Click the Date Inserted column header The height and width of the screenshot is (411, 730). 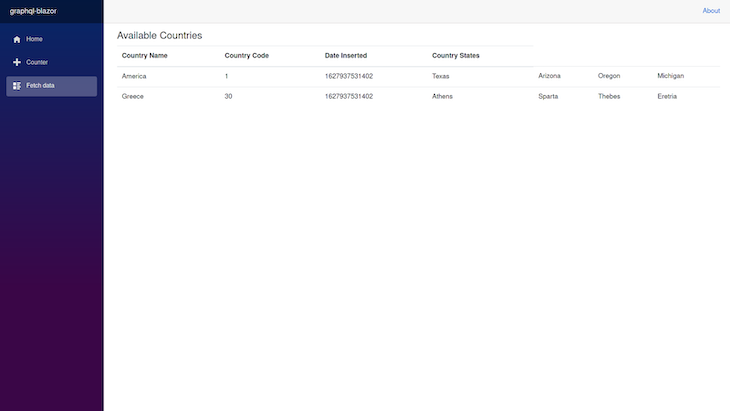(x=346, y=55)
